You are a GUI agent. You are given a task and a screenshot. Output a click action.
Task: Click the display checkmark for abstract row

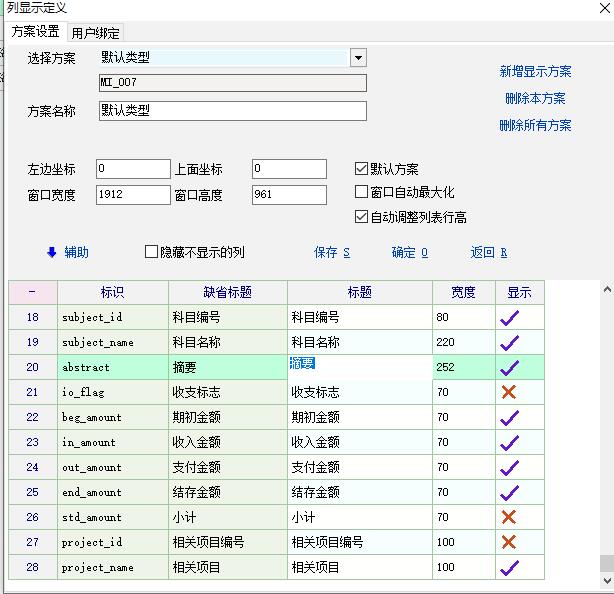click(x=509, y=367)
